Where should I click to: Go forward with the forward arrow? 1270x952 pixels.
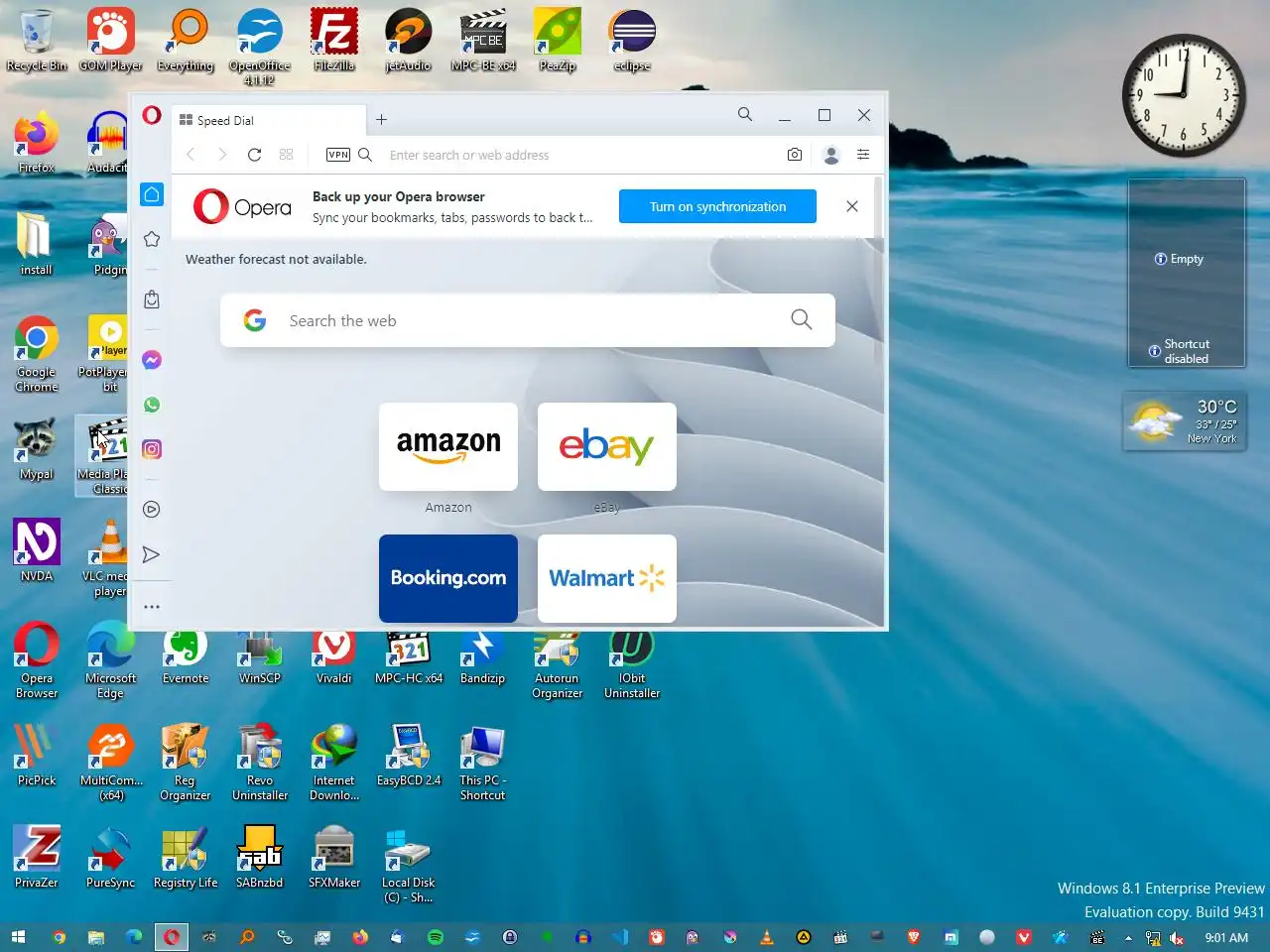click(x=222, y=155)
